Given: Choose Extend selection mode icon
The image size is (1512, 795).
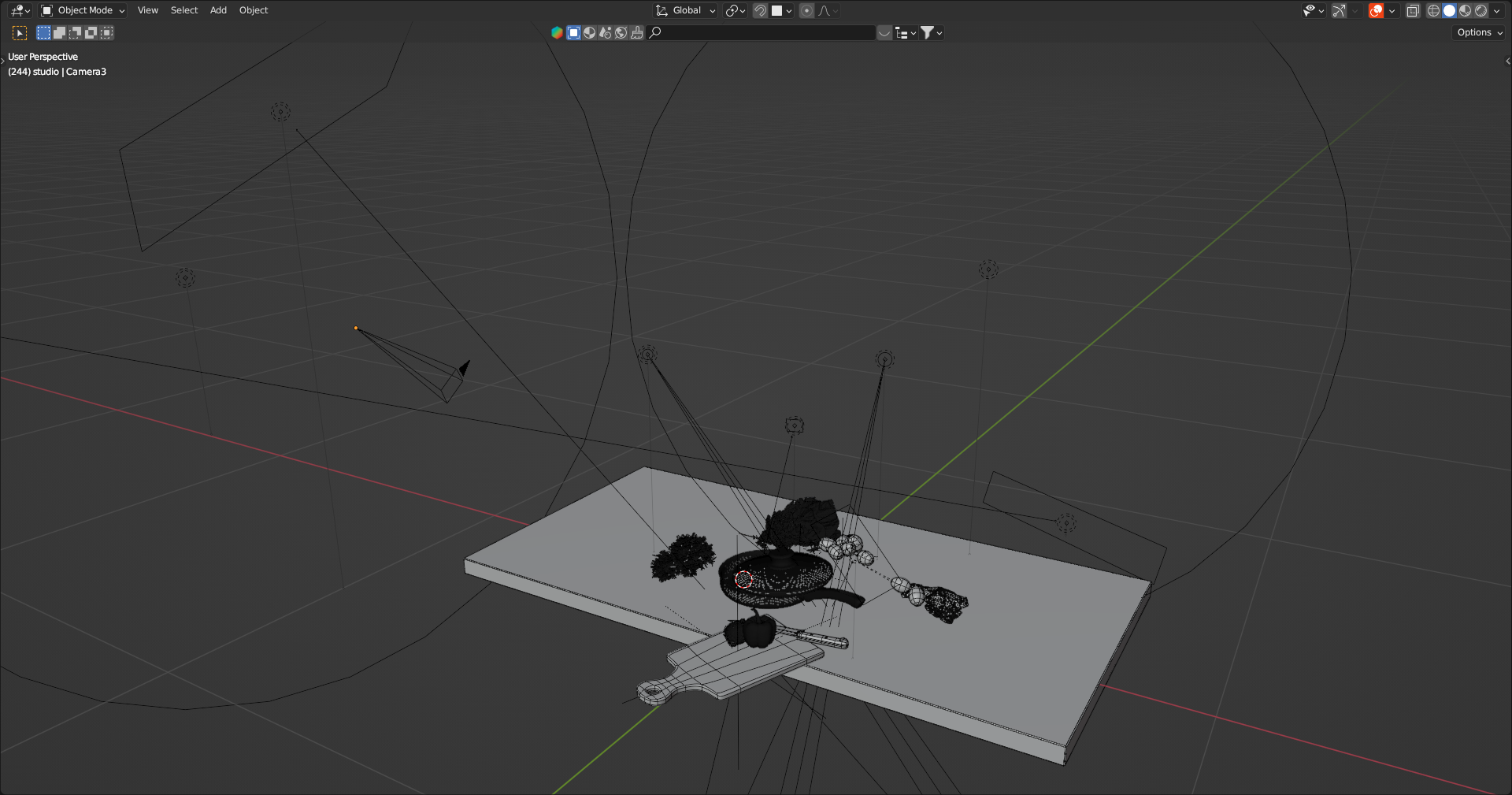Looking at the screenshot, I should 59,33.
